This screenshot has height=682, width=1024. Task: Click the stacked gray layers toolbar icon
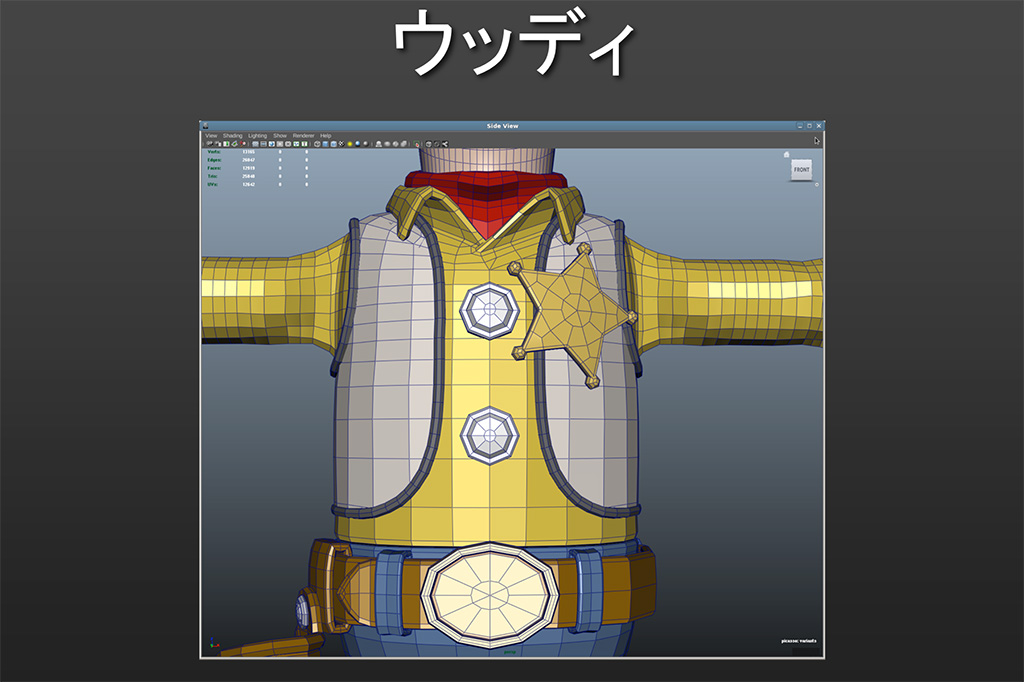click(404, 144)
